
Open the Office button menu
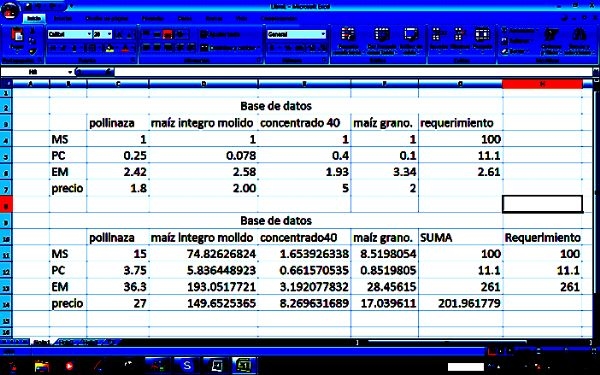(10, 11)
